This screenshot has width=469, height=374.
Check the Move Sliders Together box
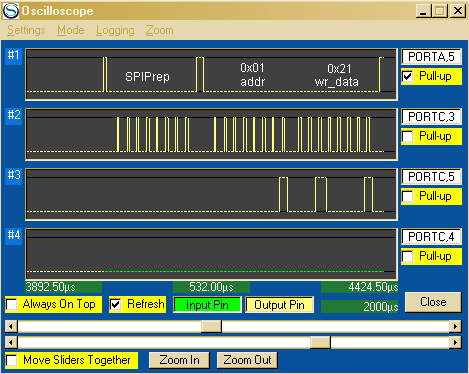point(12,360)
